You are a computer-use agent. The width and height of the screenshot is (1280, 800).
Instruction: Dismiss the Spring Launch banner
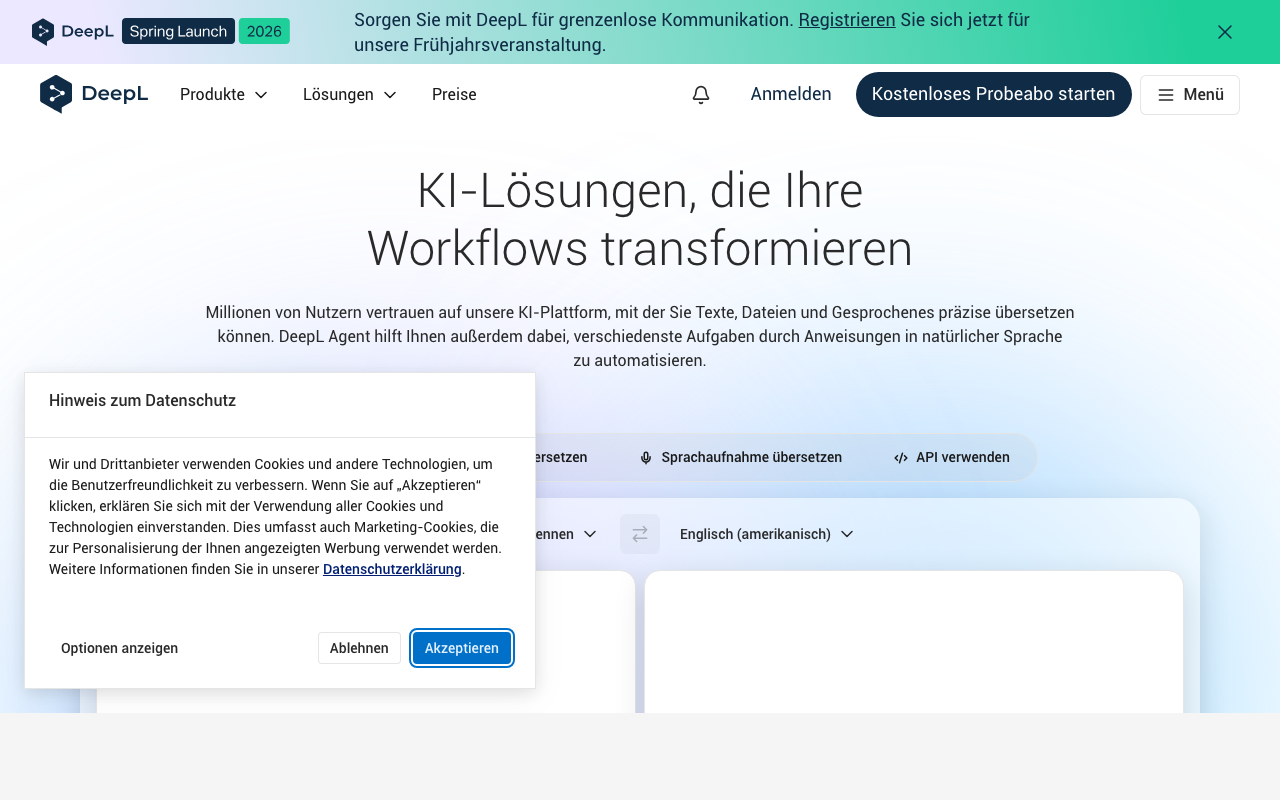[1224, 31]
